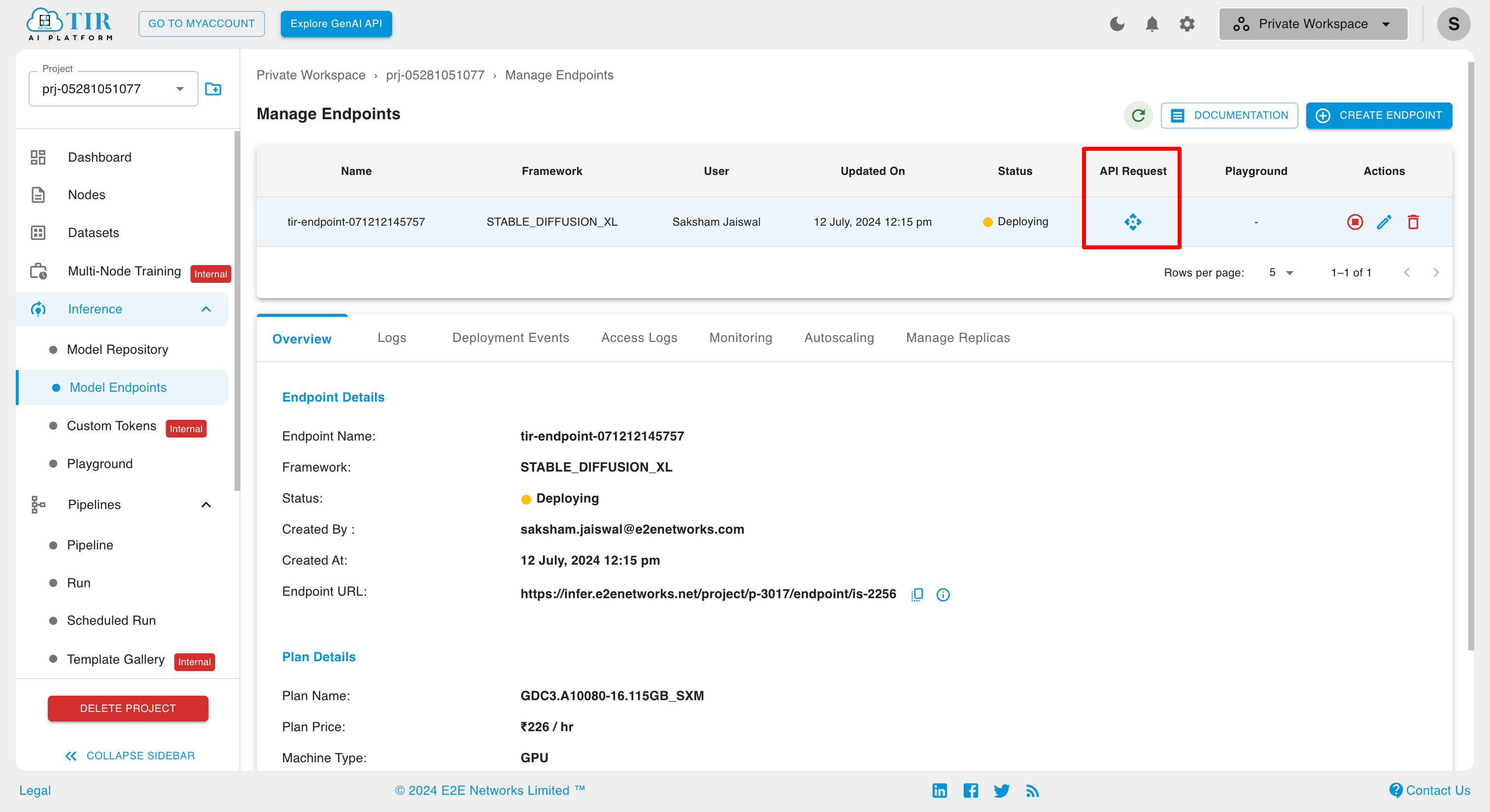Image resolution: width=1490 pixels, height=812 pixels.
Task: Select Model Endpoints in sidebar
Action: pyautogui.click(x=123, y=387)
